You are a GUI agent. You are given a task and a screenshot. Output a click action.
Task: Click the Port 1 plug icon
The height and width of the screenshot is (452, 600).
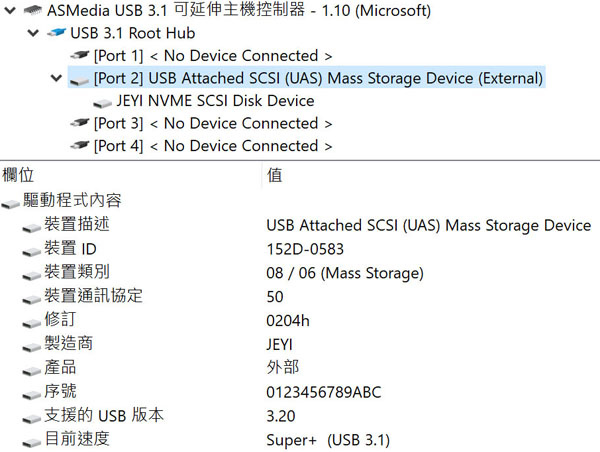click(x=80, y=55)
